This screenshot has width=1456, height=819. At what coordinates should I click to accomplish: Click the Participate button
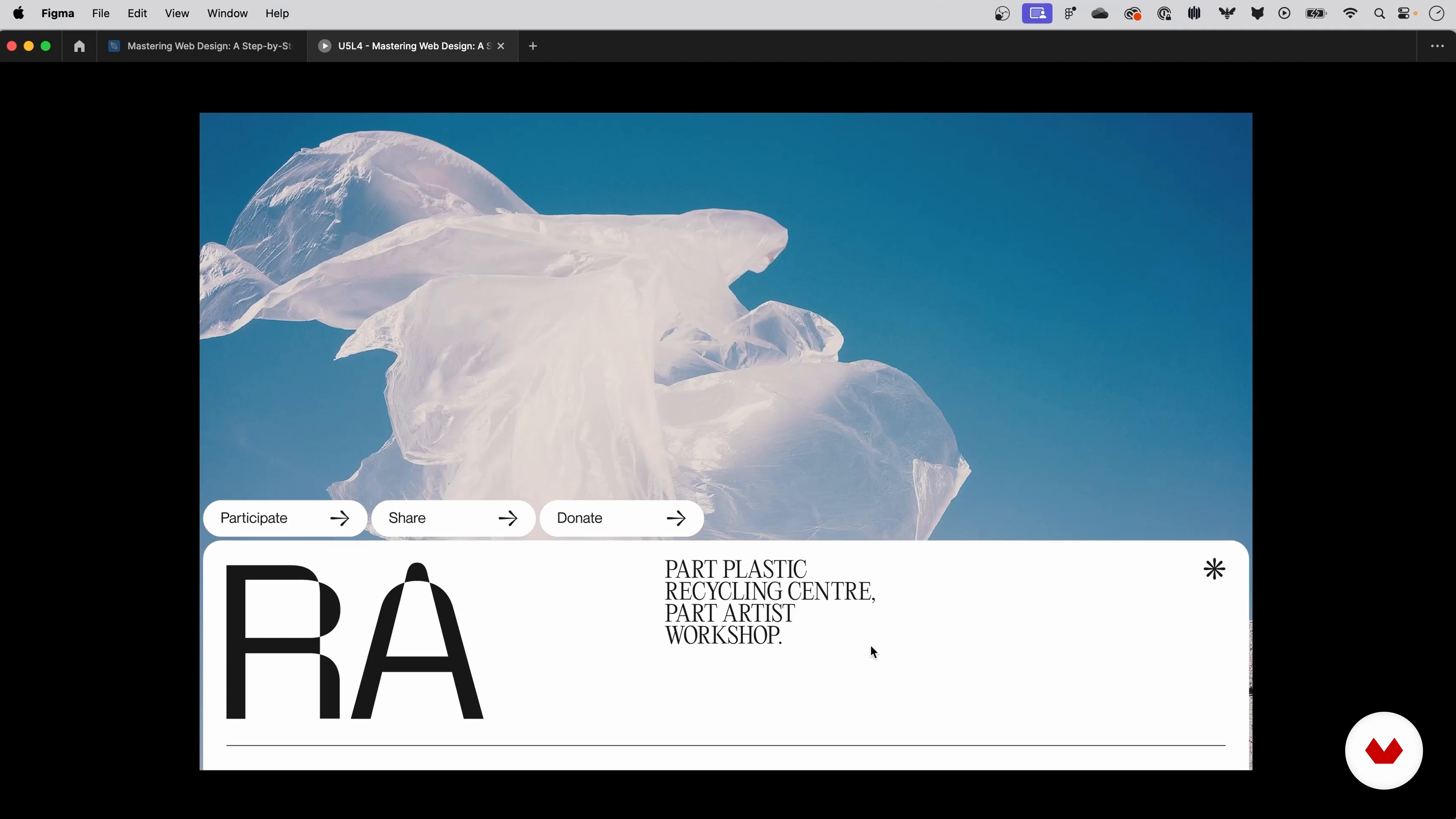click(285, 518)
